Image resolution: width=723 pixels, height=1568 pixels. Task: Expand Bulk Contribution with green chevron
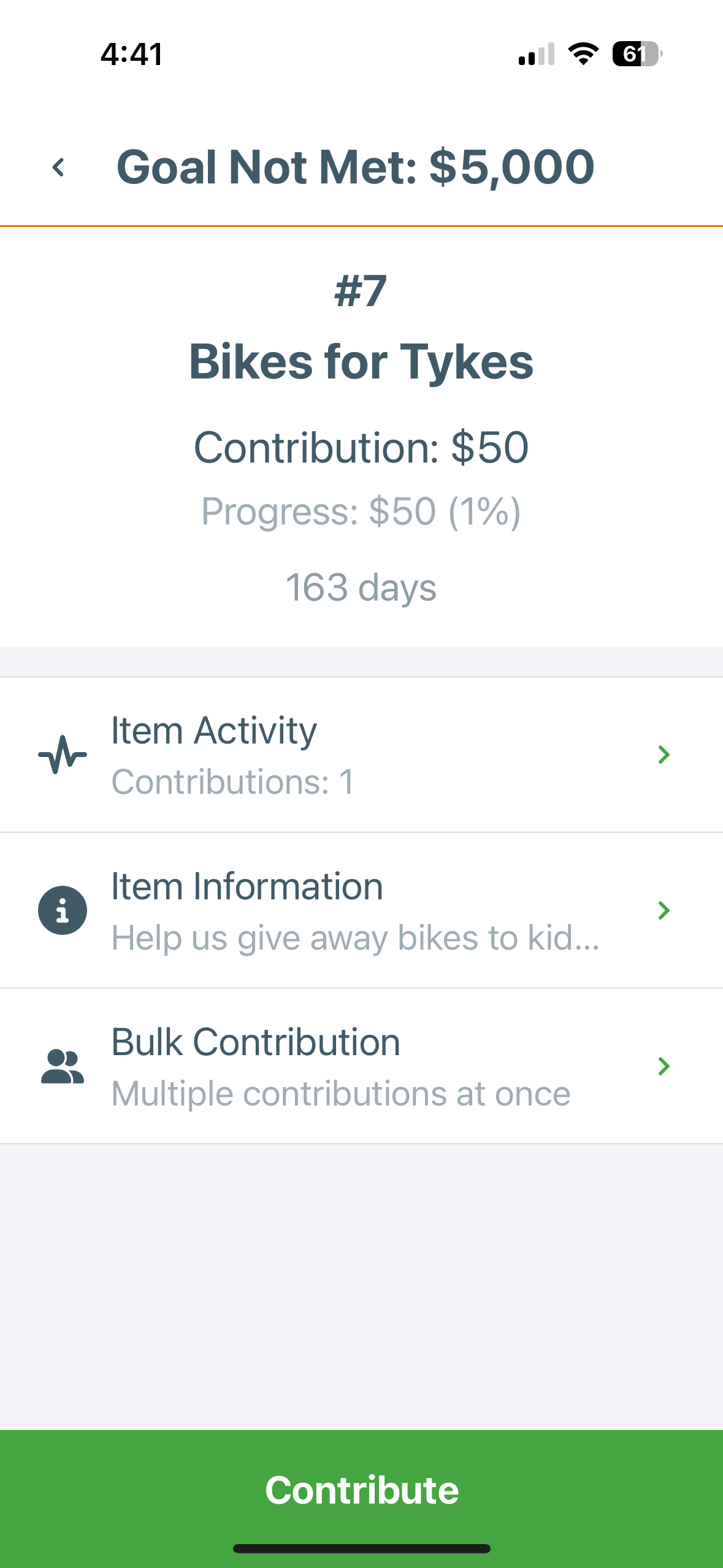664,1066
